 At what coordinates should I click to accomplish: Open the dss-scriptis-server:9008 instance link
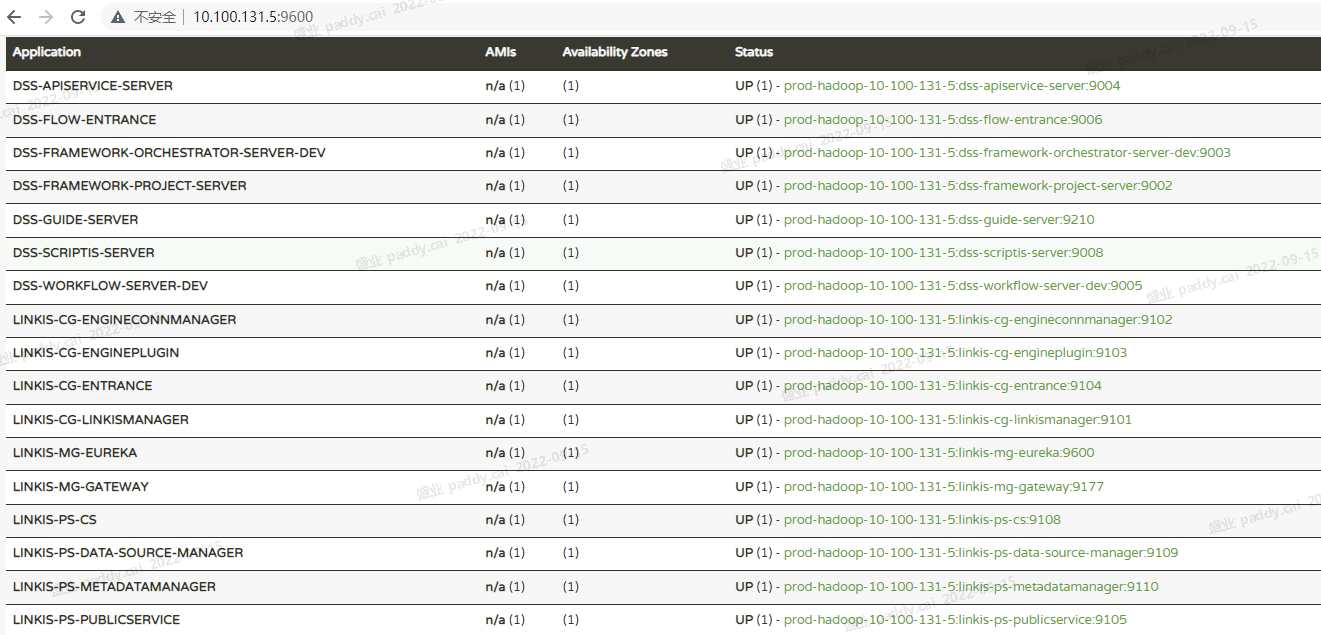[x=944, y=253]
